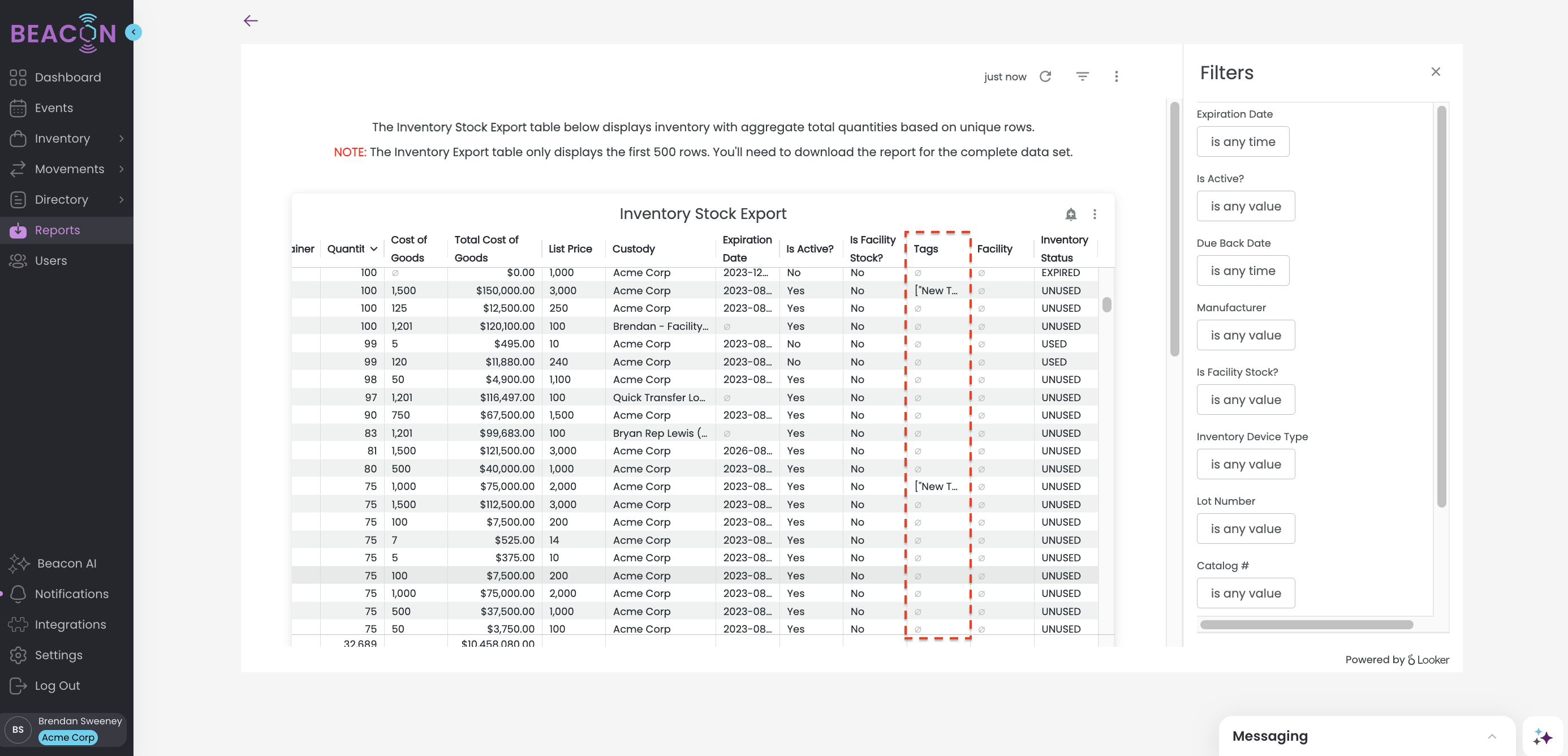Expand the Messaging panel chevron

tap(1492, 736)
